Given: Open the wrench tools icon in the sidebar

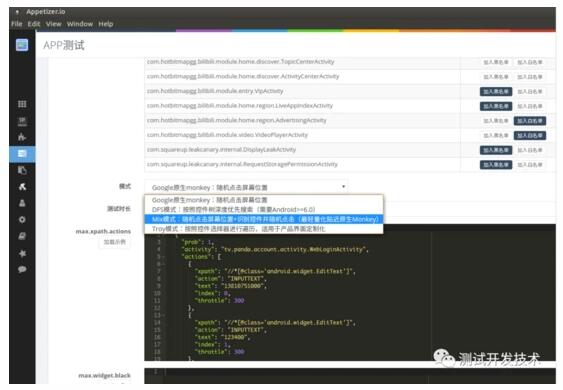Looking at the screenshot, I should pos(22,186).
